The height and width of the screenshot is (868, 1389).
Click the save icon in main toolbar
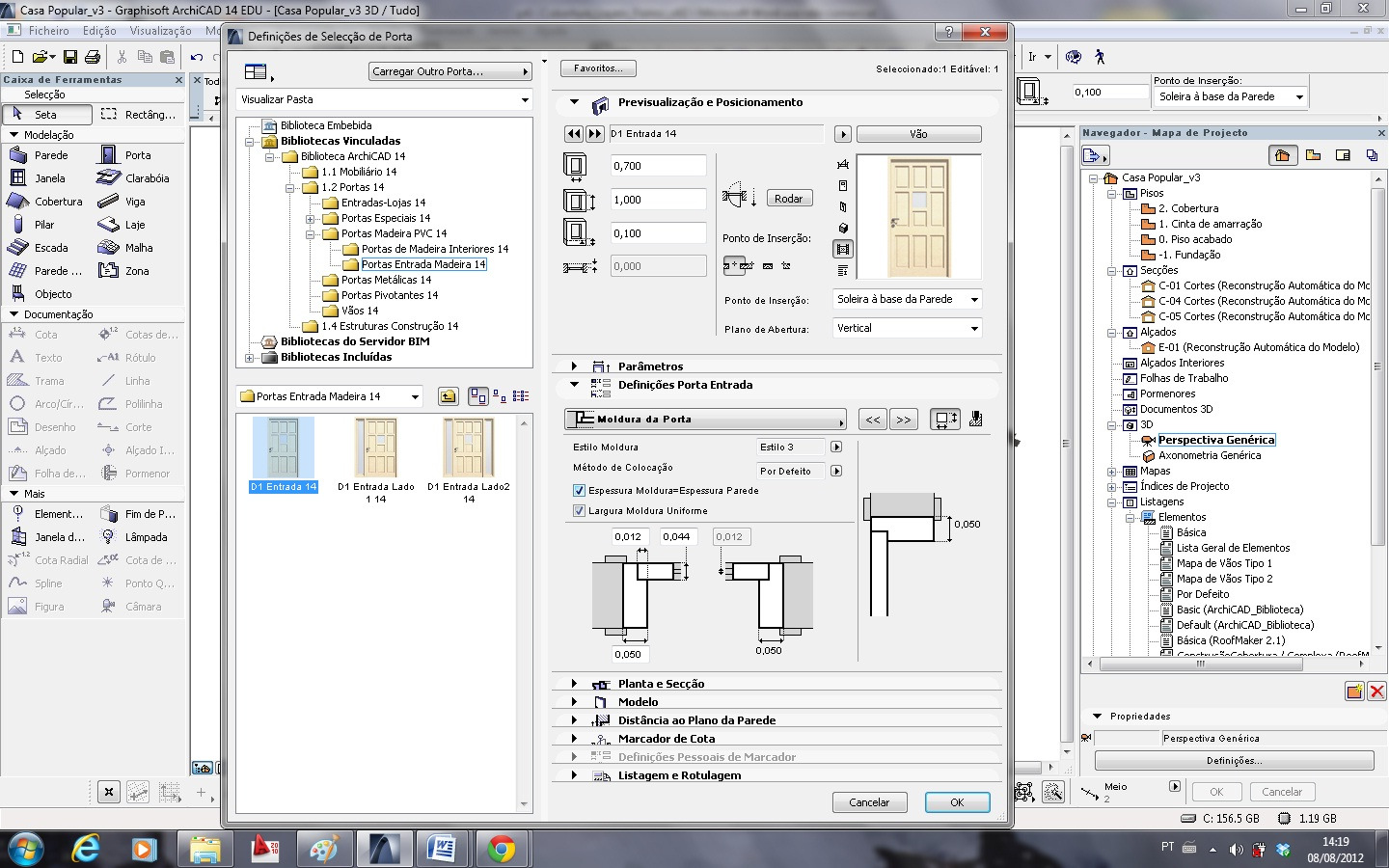coord(70,57)
